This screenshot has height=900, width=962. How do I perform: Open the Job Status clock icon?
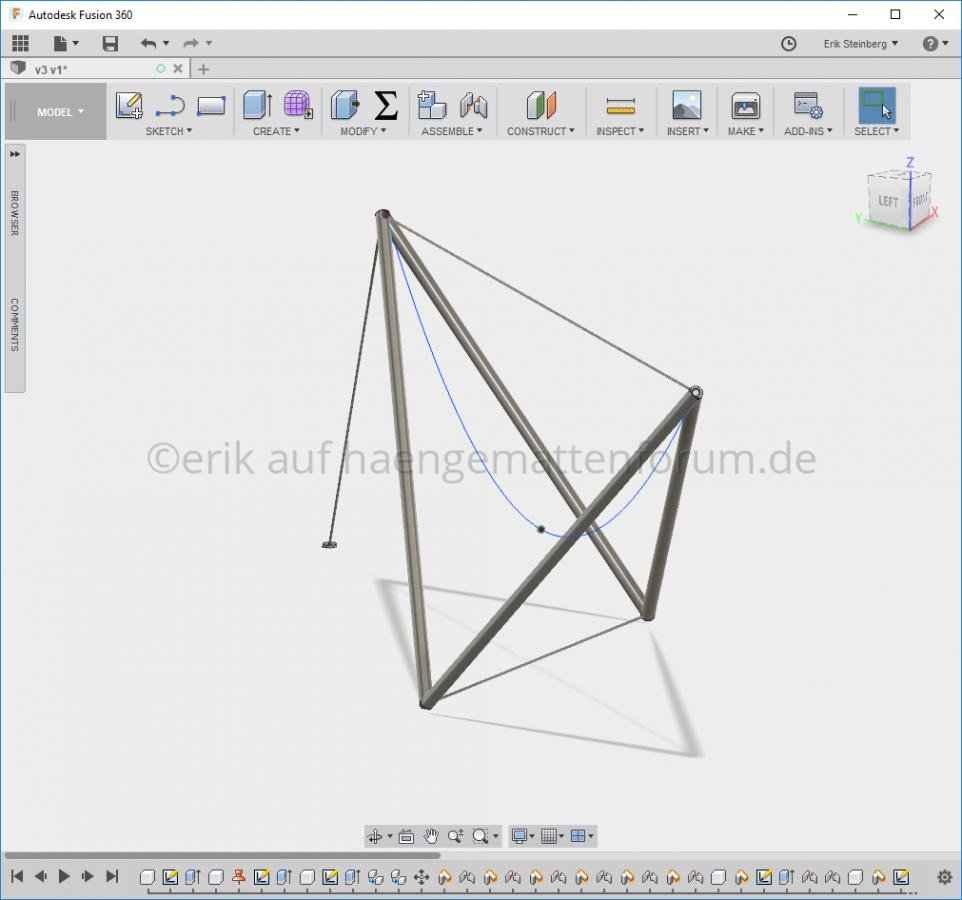click(788, 44)
